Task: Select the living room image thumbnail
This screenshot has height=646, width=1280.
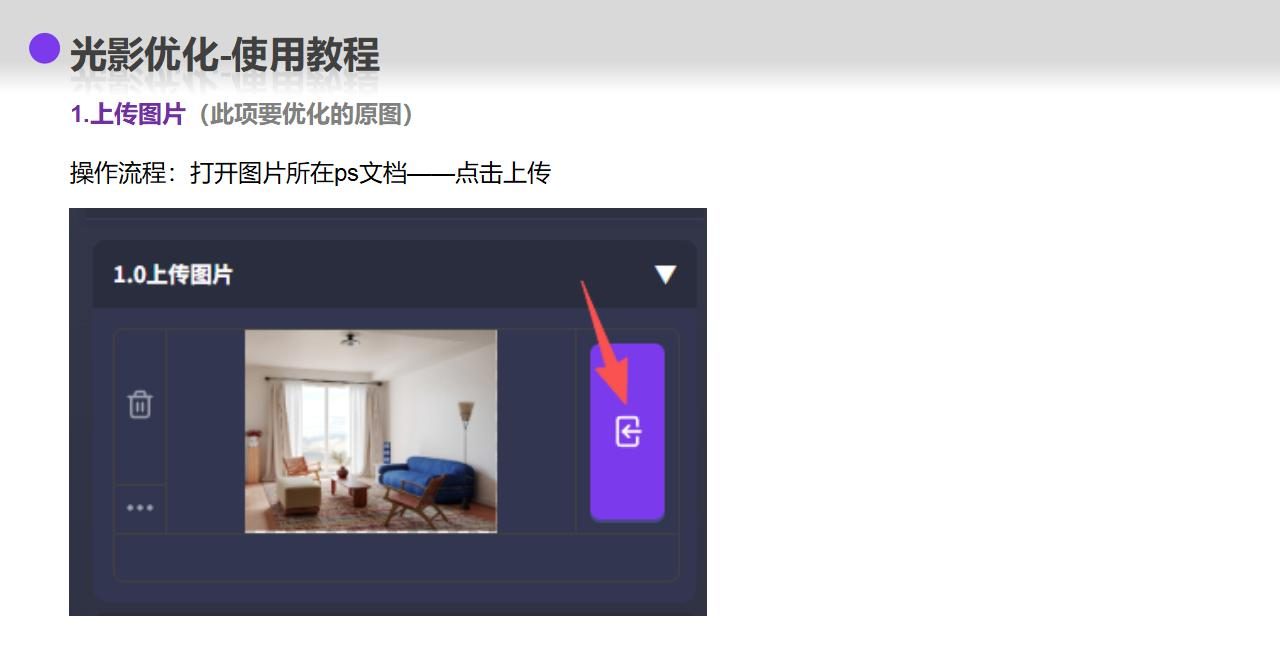Action: click(371, 431)
